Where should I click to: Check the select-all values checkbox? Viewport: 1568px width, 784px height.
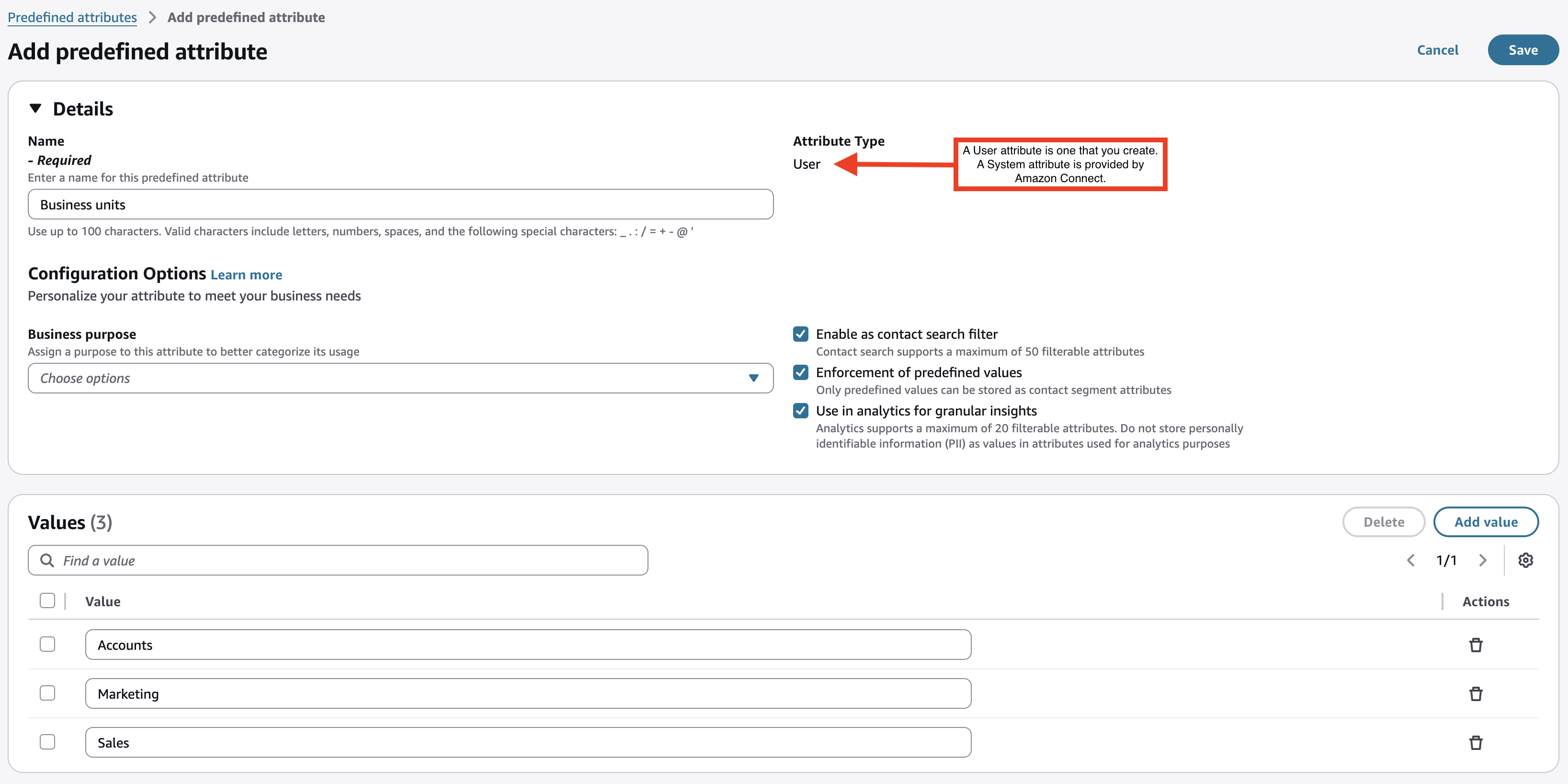pos(47,600)
